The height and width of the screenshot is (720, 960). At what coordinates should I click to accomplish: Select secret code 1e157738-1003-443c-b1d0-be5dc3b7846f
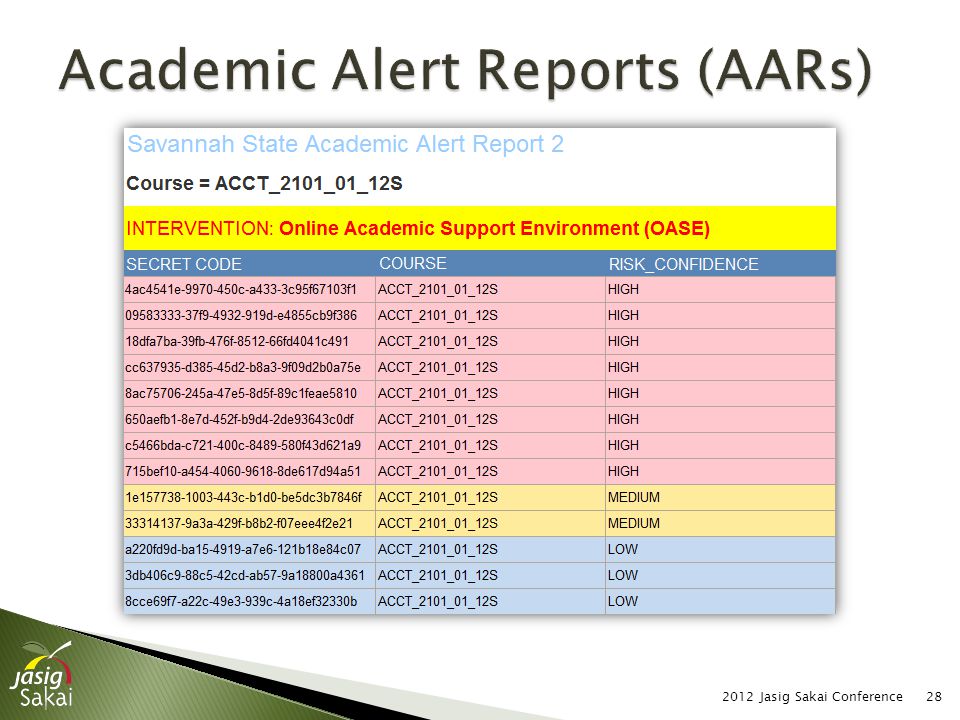pos(243,497)
